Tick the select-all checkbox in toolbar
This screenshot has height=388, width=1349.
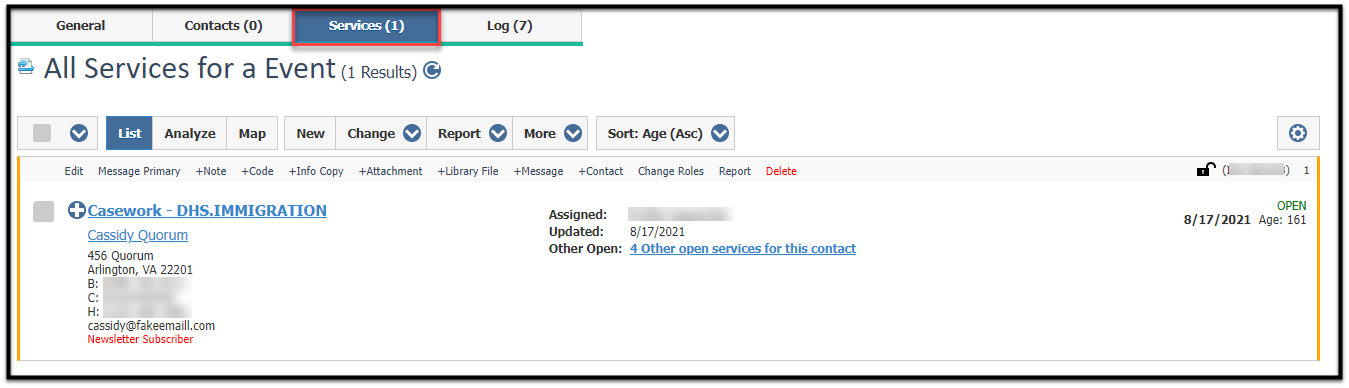coord(42,133)
